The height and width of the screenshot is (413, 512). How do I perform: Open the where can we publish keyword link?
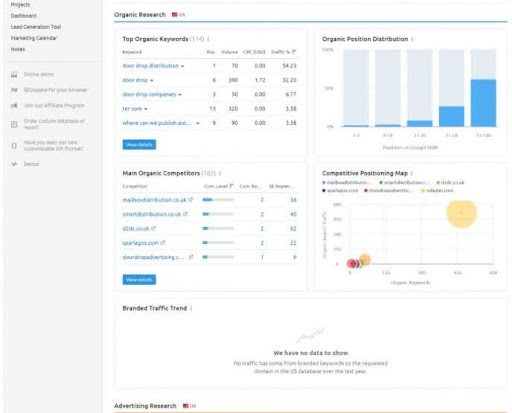coord(157,123)
